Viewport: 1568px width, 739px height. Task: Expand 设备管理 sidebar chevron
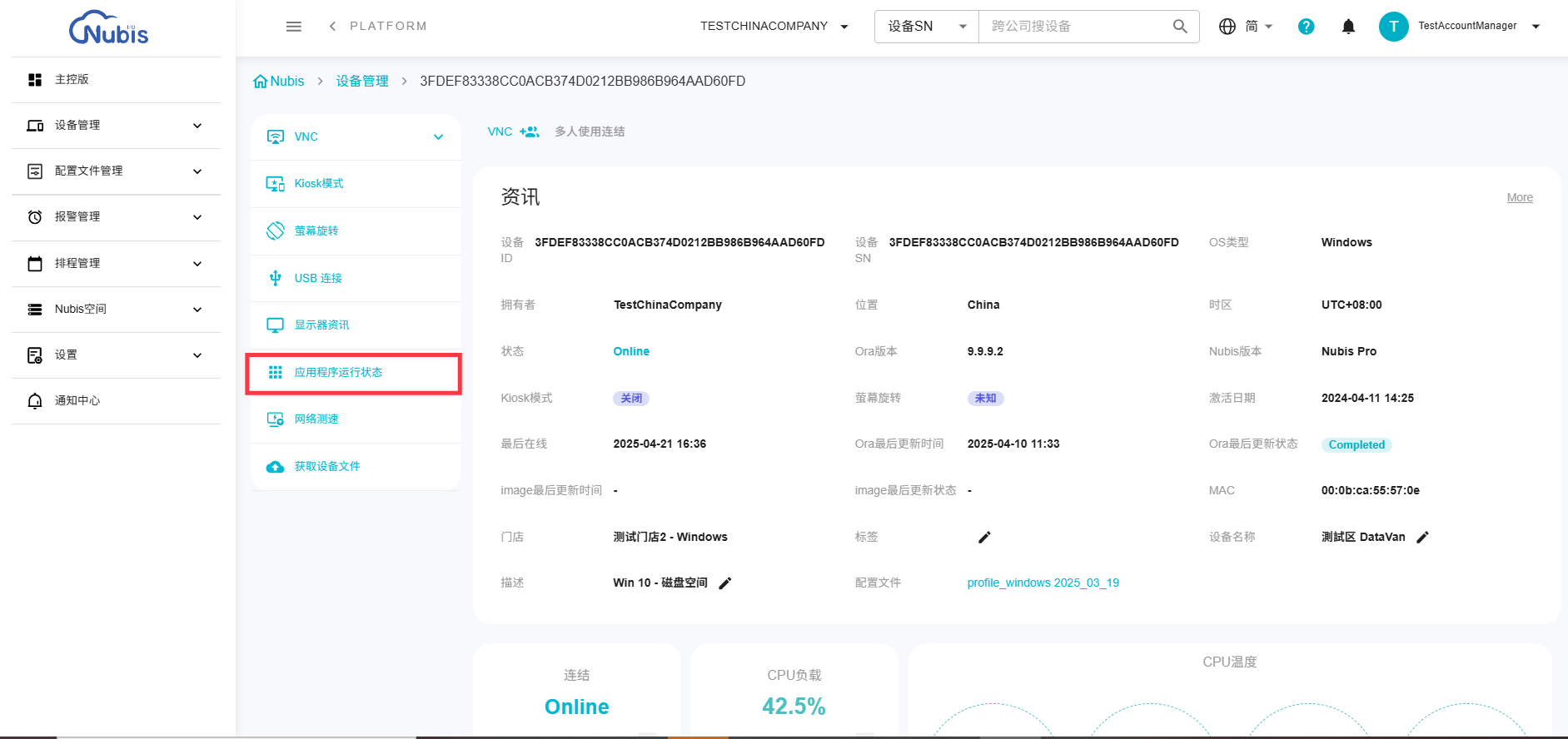click(197, 126)
